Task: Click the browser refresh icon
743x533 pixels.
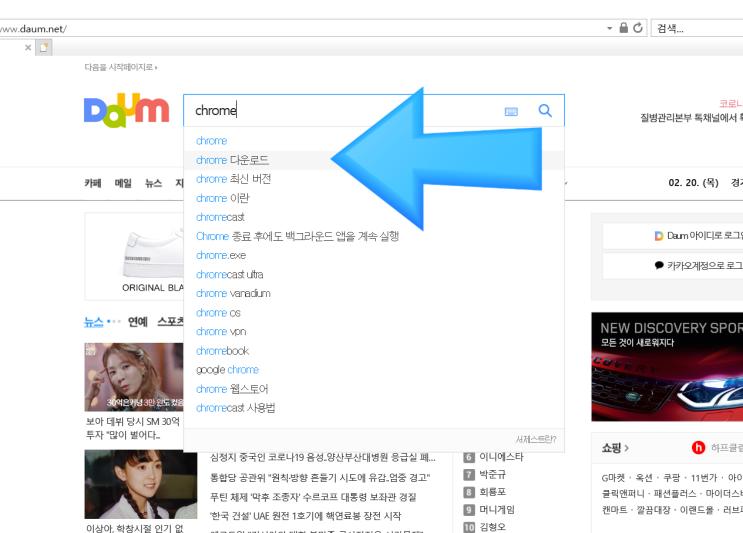Action: [x=638, y=28]
